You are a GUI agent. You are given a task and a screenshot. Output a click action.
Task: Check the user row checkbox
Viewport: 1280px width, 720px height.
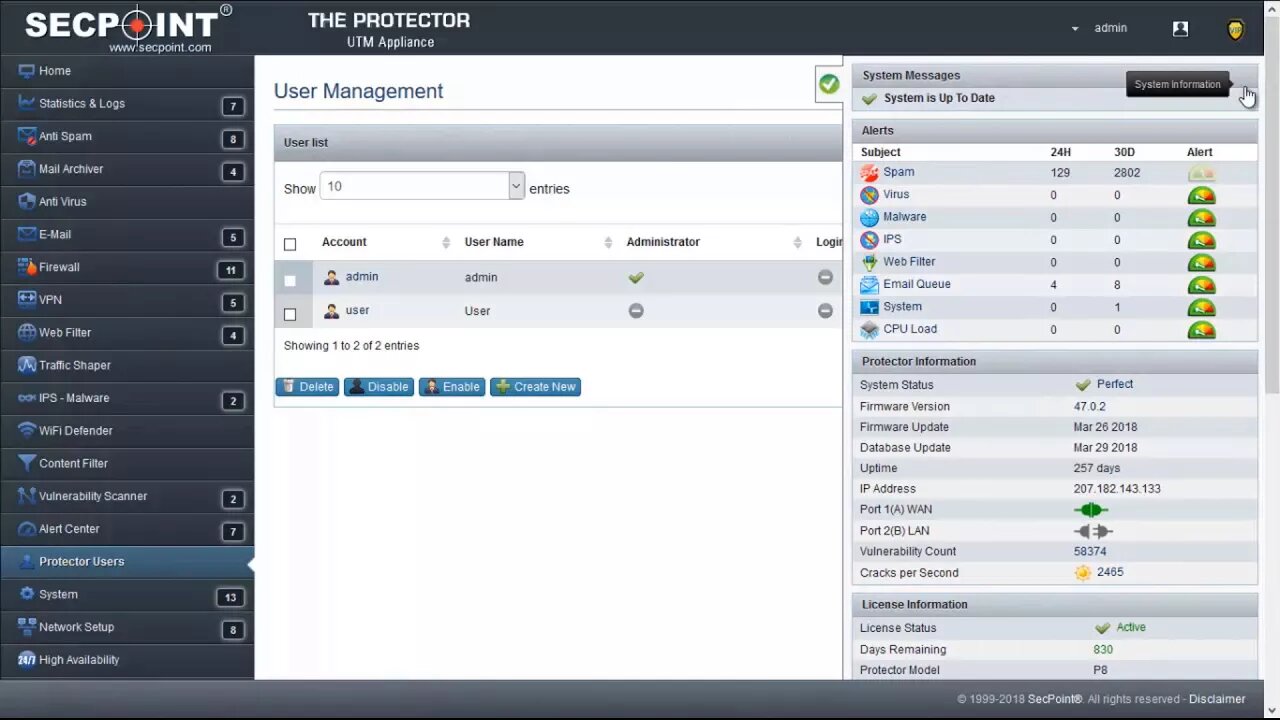pos(290,314)
